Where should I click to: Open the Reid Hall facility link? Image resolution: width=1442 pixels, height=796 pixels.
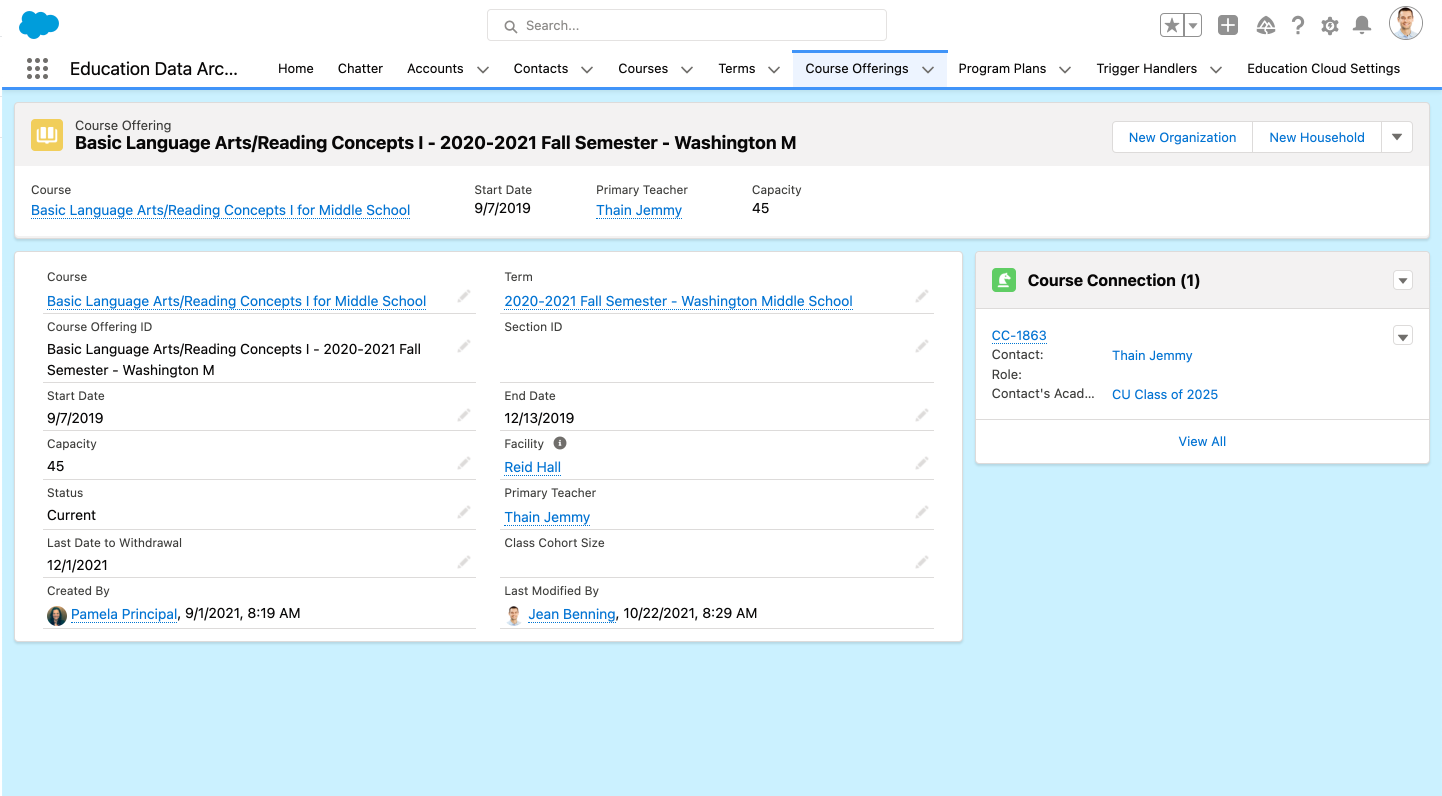[x=532, y=467]
